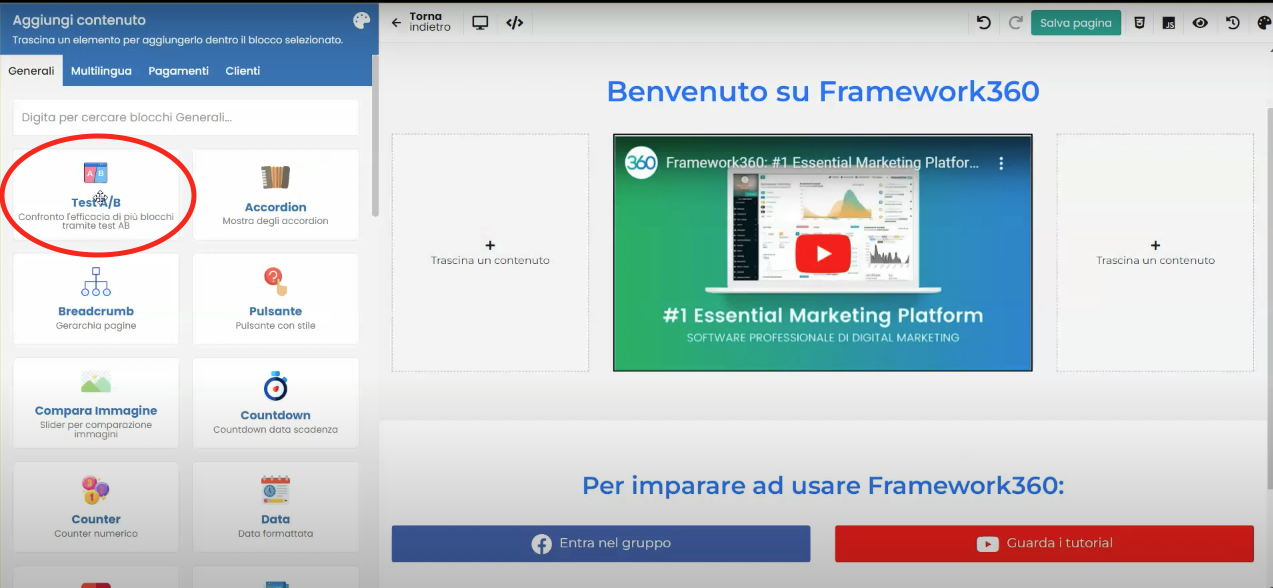This screenshot has width=1273, height=588.
Task: Open the video title link Framework360: #1 Essential
Action: click(823, 162)
